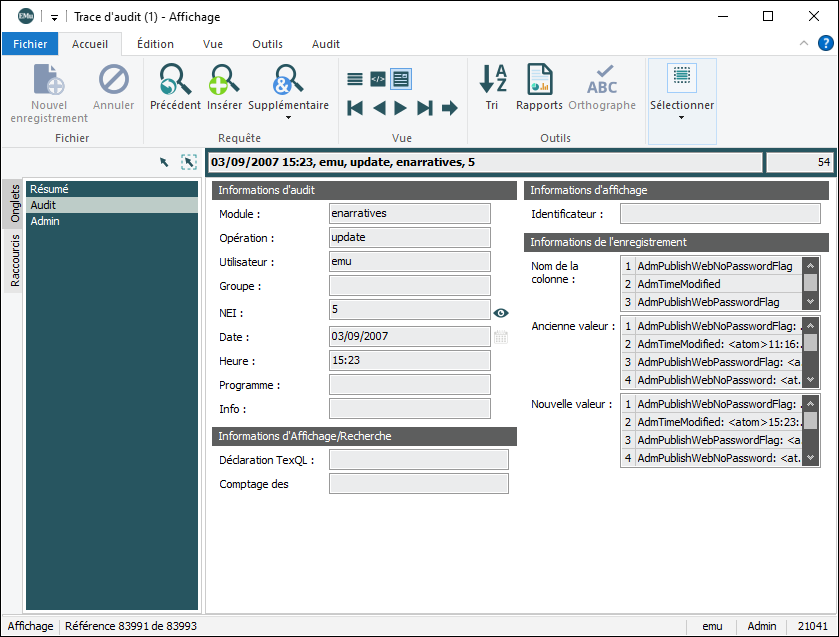Jump to the last record
The image size is (839, 637).
click(425, 108)
